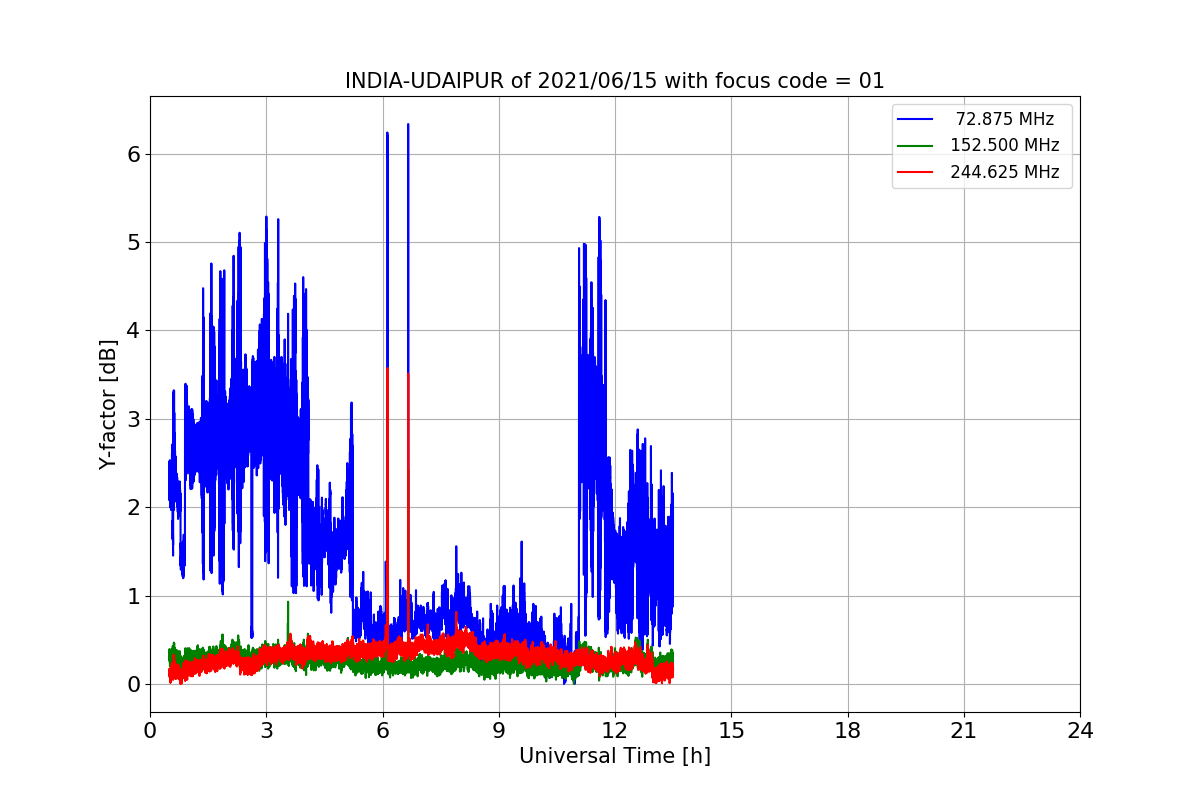Select the '72.875 MHz' legend label
This screenshot has width=1200, height=800.
point(1005,119)
